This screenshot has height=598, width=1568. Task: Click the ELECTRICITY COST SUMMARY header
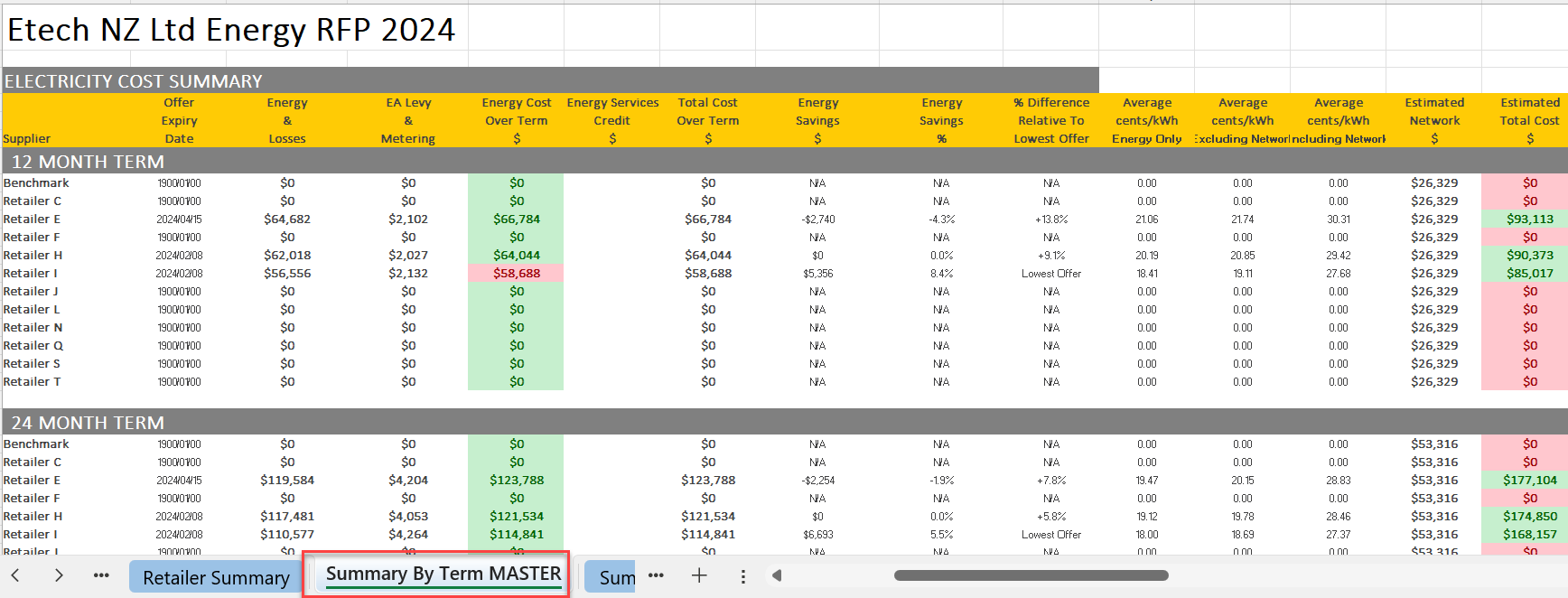click(134, 81)
